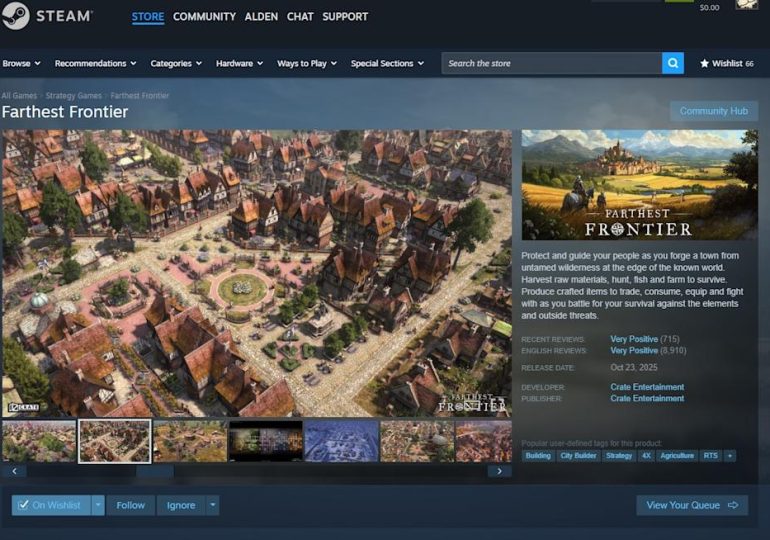This screenshot has height=540, width=770.
Task: Open the ALDEN profile tab
Action: (261, 17)
